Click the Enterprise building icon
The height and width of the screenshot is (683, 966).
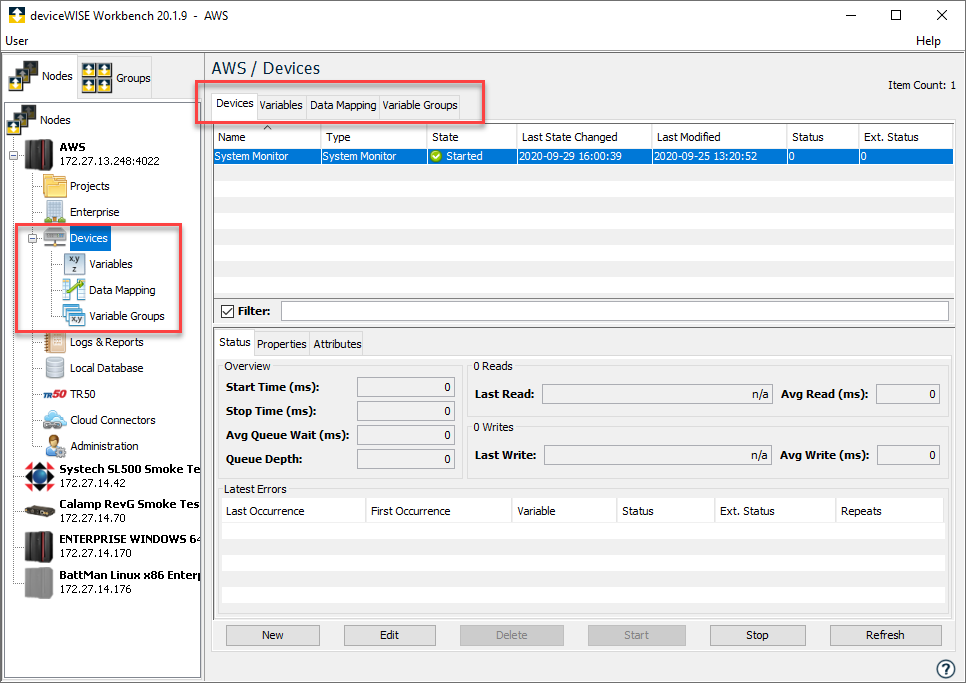click(x=54, y=212)
